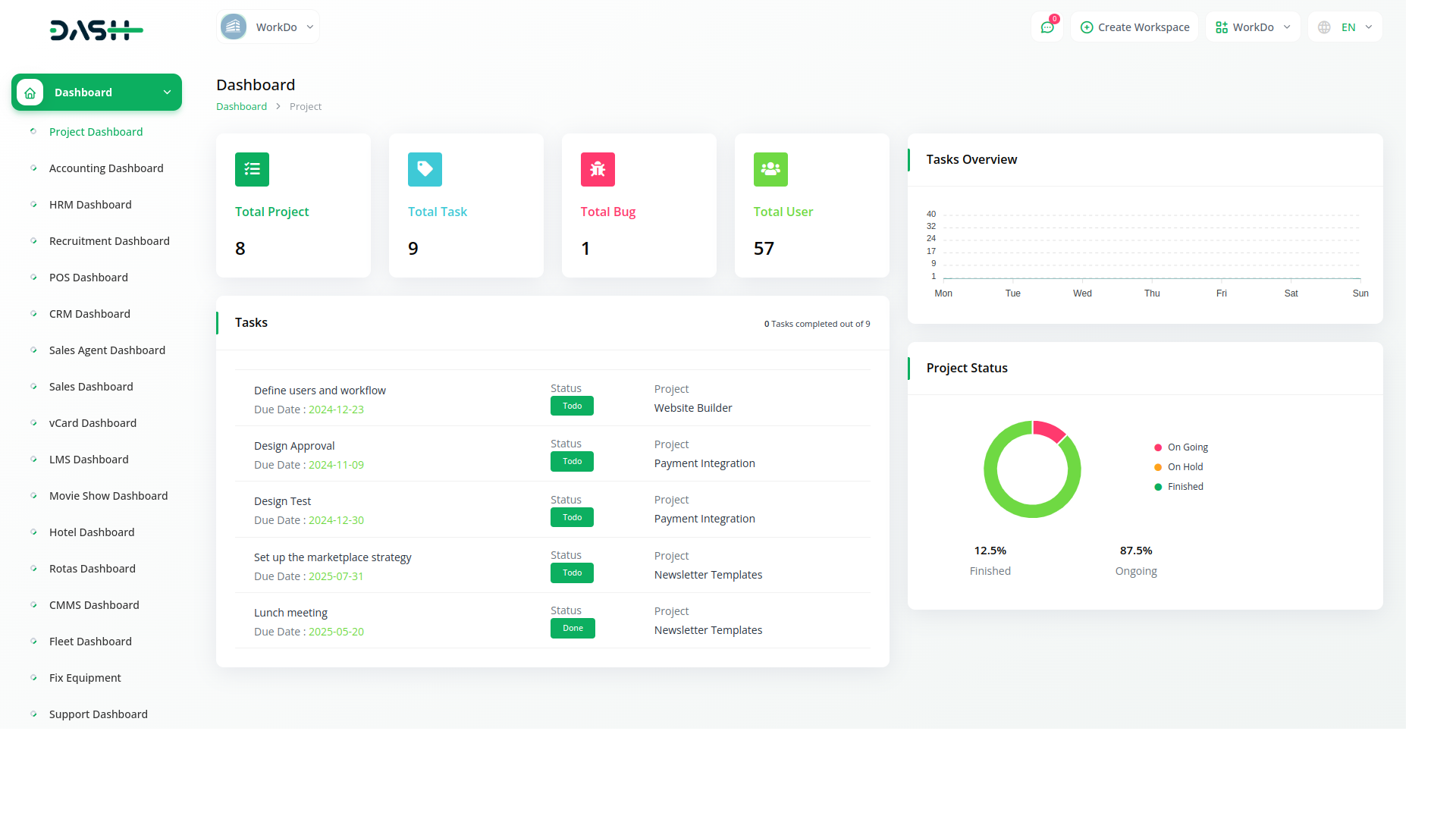This screenshot has height=819, width=1456.
Task: Toggle On Going legend in Project Status
Action: point(1187,447)
